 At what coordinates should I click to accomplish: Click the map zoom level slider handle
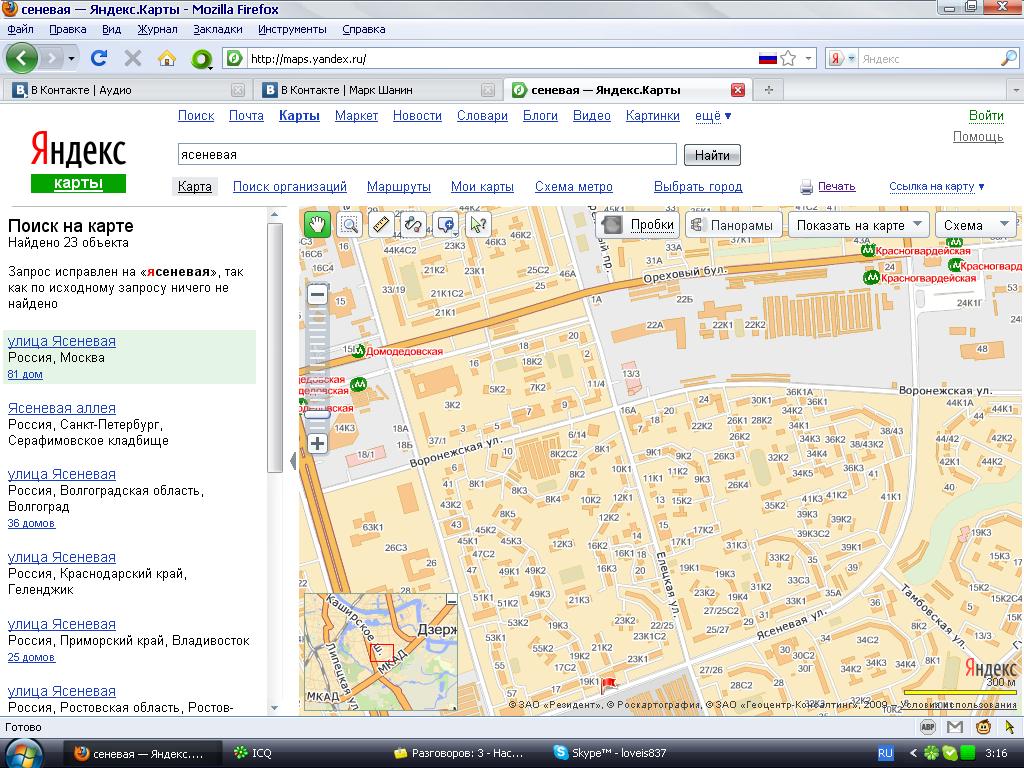coord(317,414)
